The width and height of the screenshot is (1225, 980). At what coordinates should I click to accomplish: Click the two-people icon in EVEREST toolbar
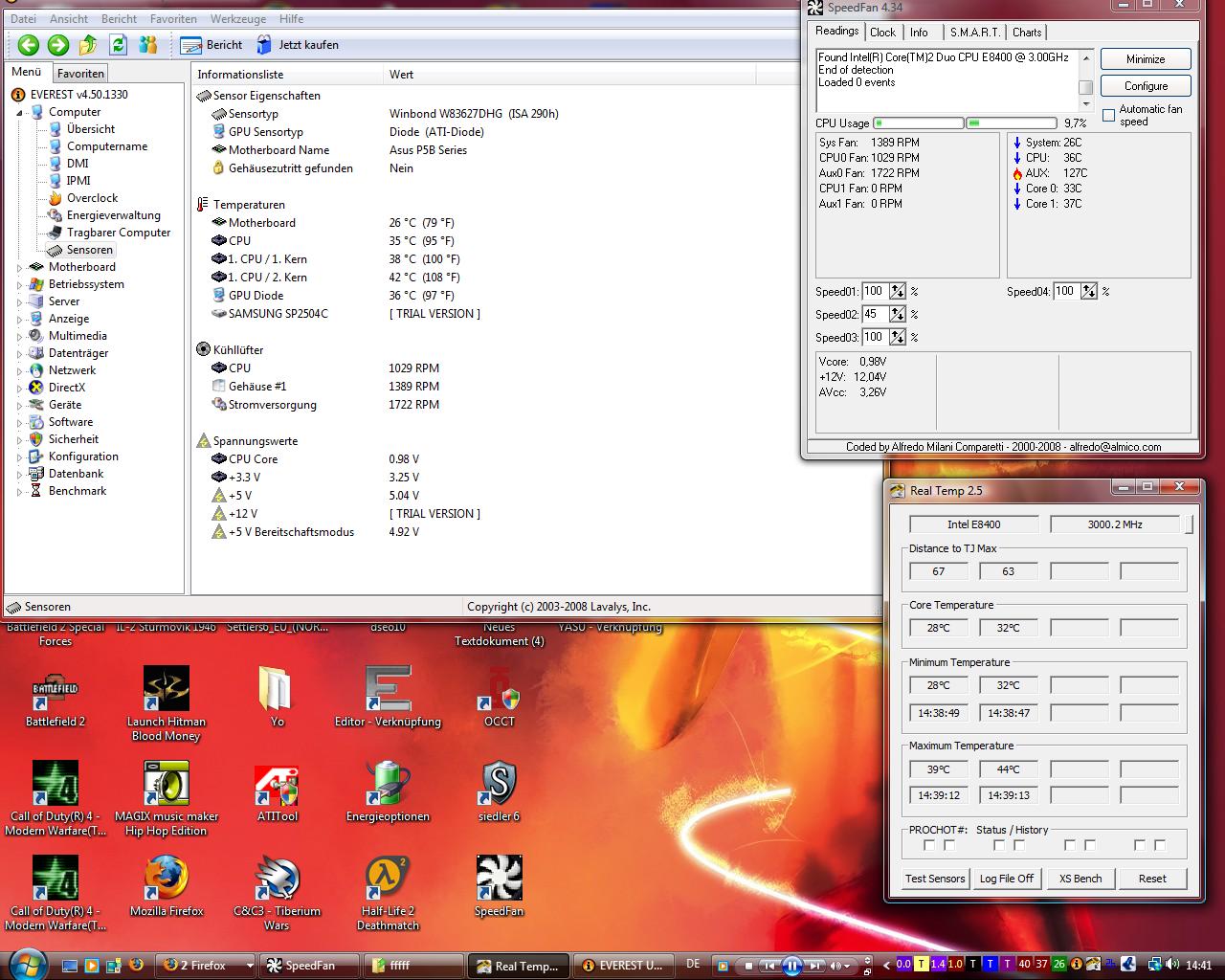coord(148,45)
